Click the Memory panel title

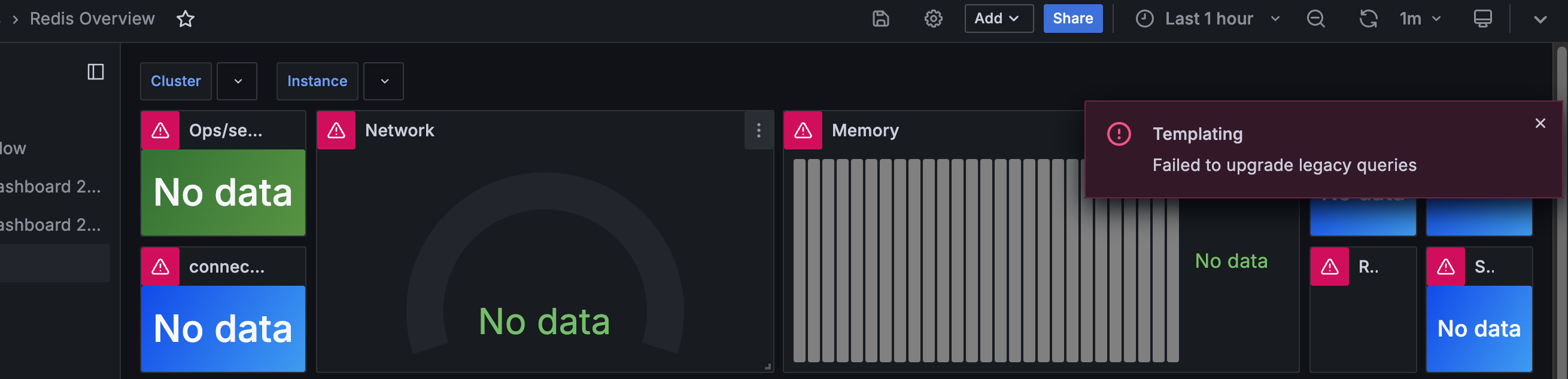pos(865,130)
